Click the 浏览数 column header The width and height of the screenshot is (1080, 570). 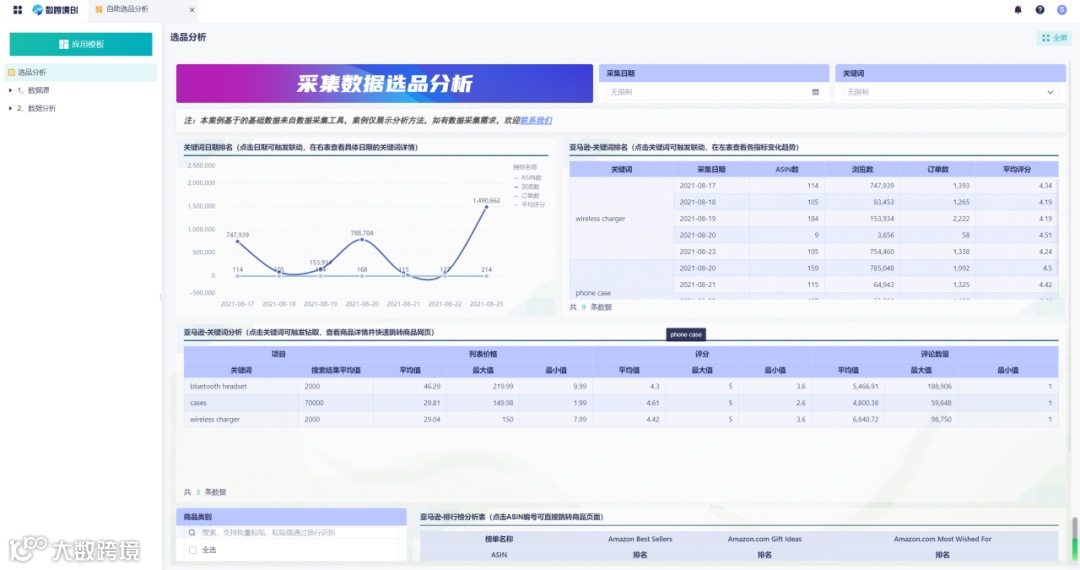[862, 169]
